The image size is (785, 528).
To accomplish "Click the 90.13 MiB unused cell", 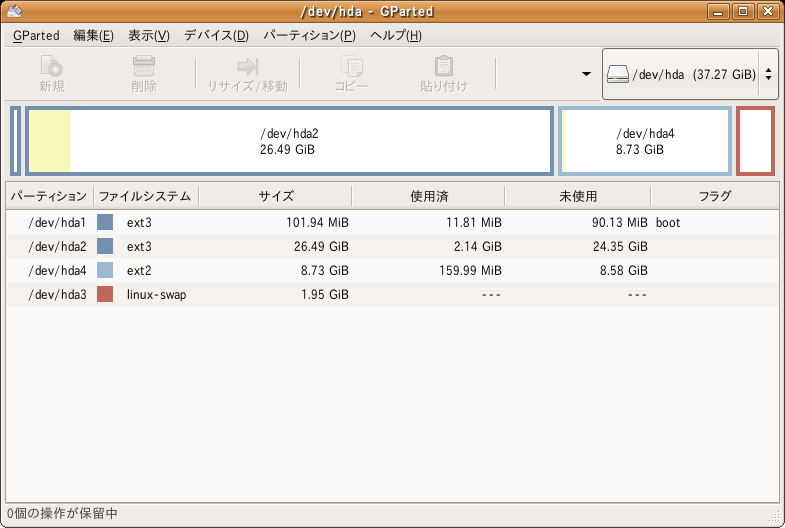I will click(619, 222).
